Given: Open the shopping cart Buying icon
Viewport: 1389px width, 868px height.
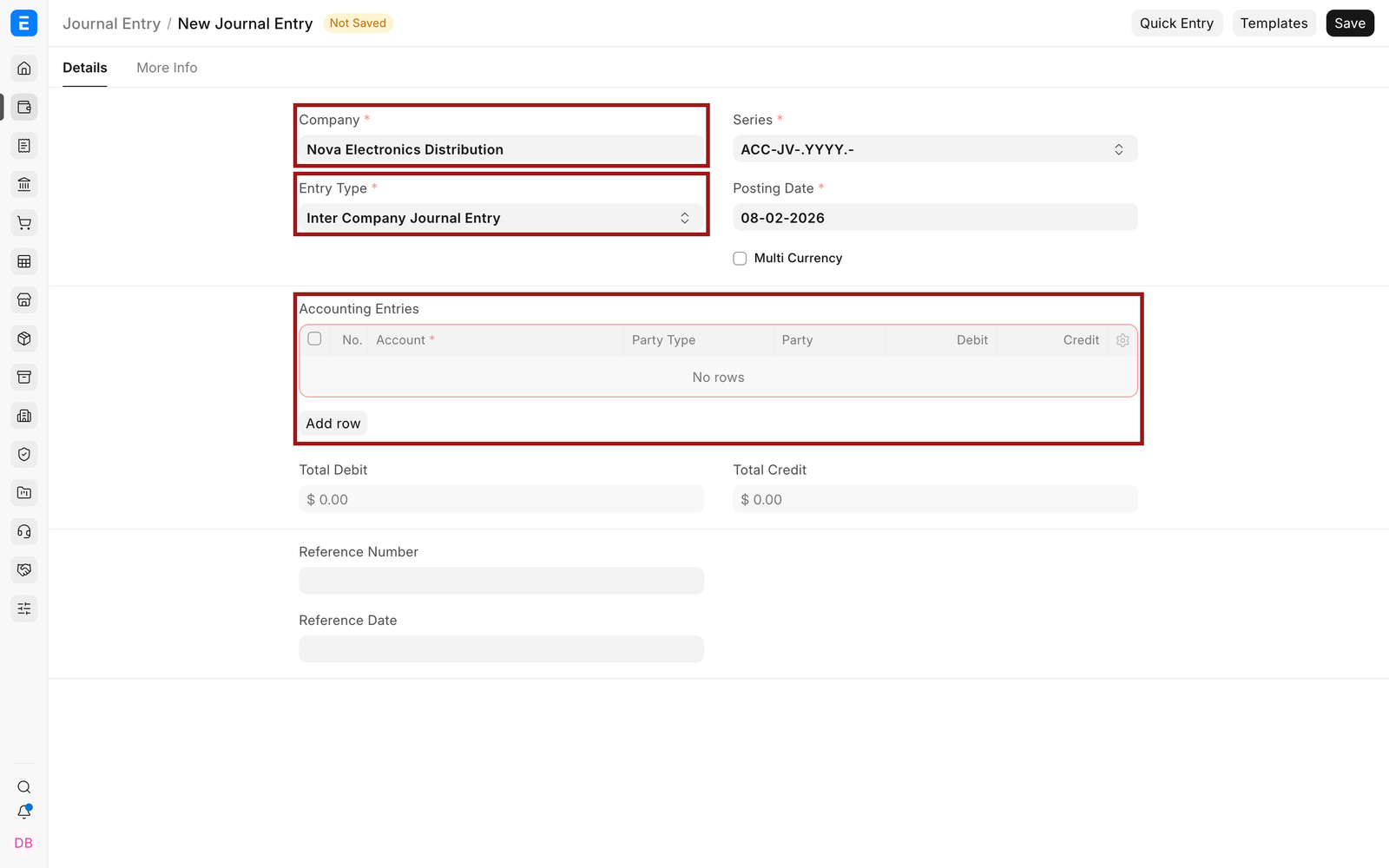Looking at the screenshot, I should [x=24, y=223].
